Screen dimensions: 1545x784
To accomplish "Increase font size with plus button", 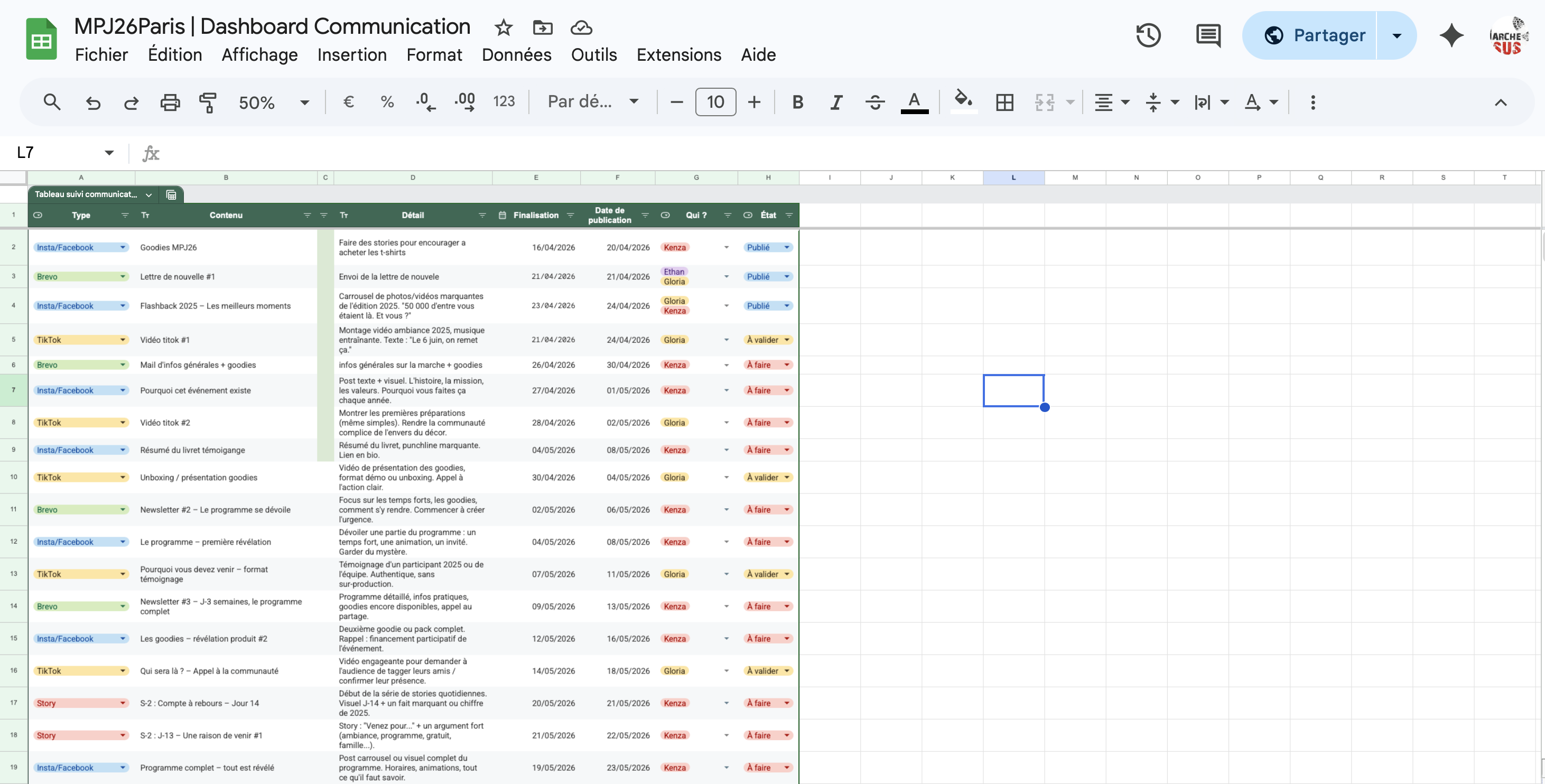I will pos(754,102).
